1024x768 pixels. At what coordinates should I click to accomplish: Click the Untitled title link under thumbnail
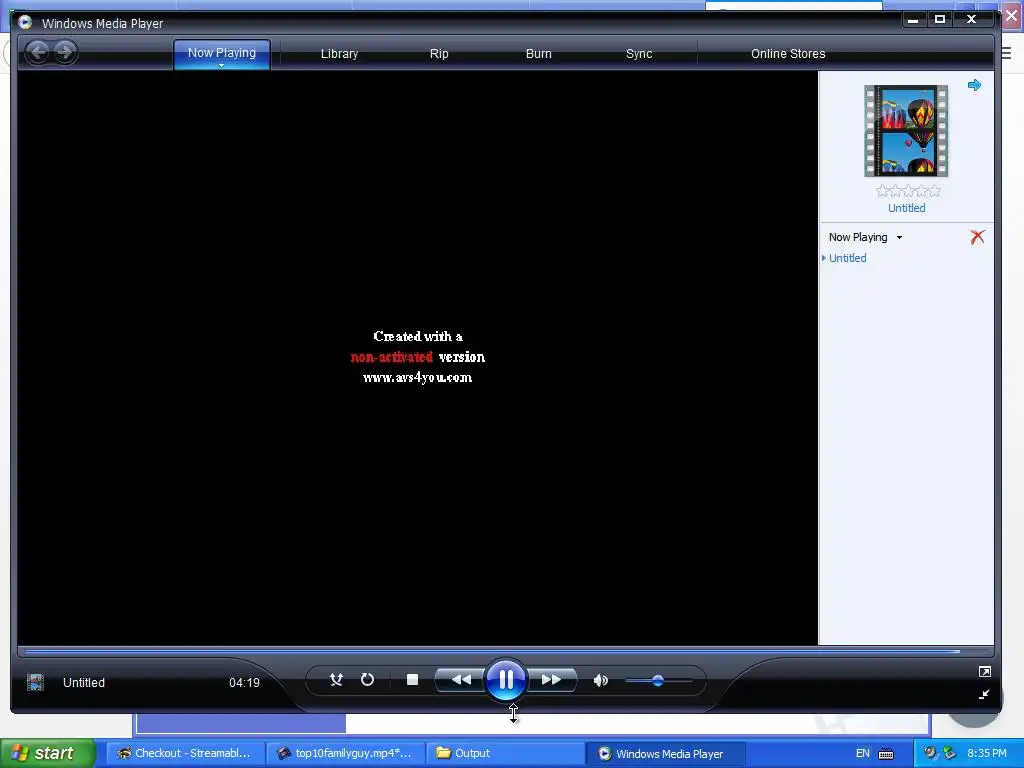906,208
